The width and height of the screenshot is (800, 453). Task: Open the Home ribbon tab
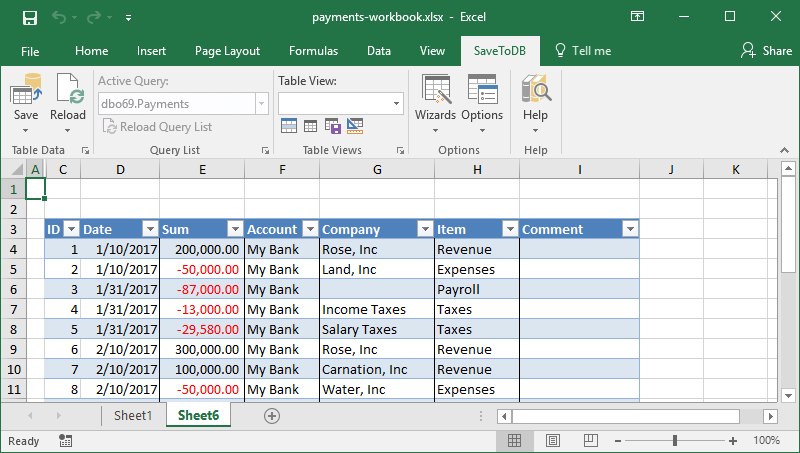(x=91, y=51)
